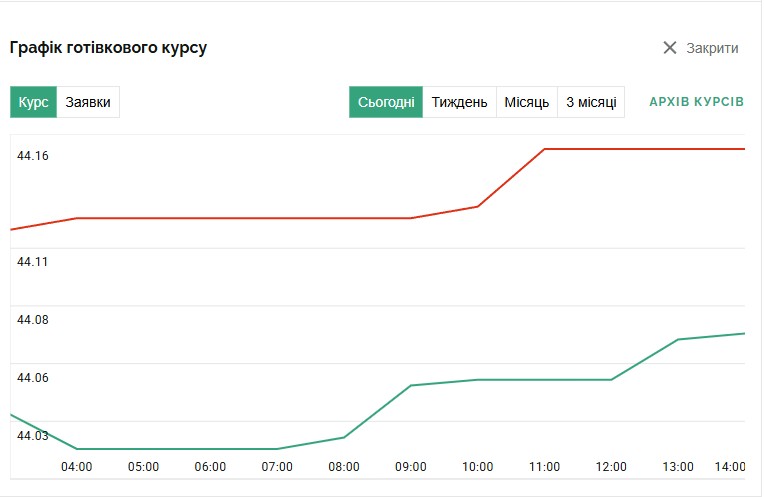Click the Графік готівкового курсу heading
The width and height of the screenshot is (764, 497).
(x=108, y=48)
